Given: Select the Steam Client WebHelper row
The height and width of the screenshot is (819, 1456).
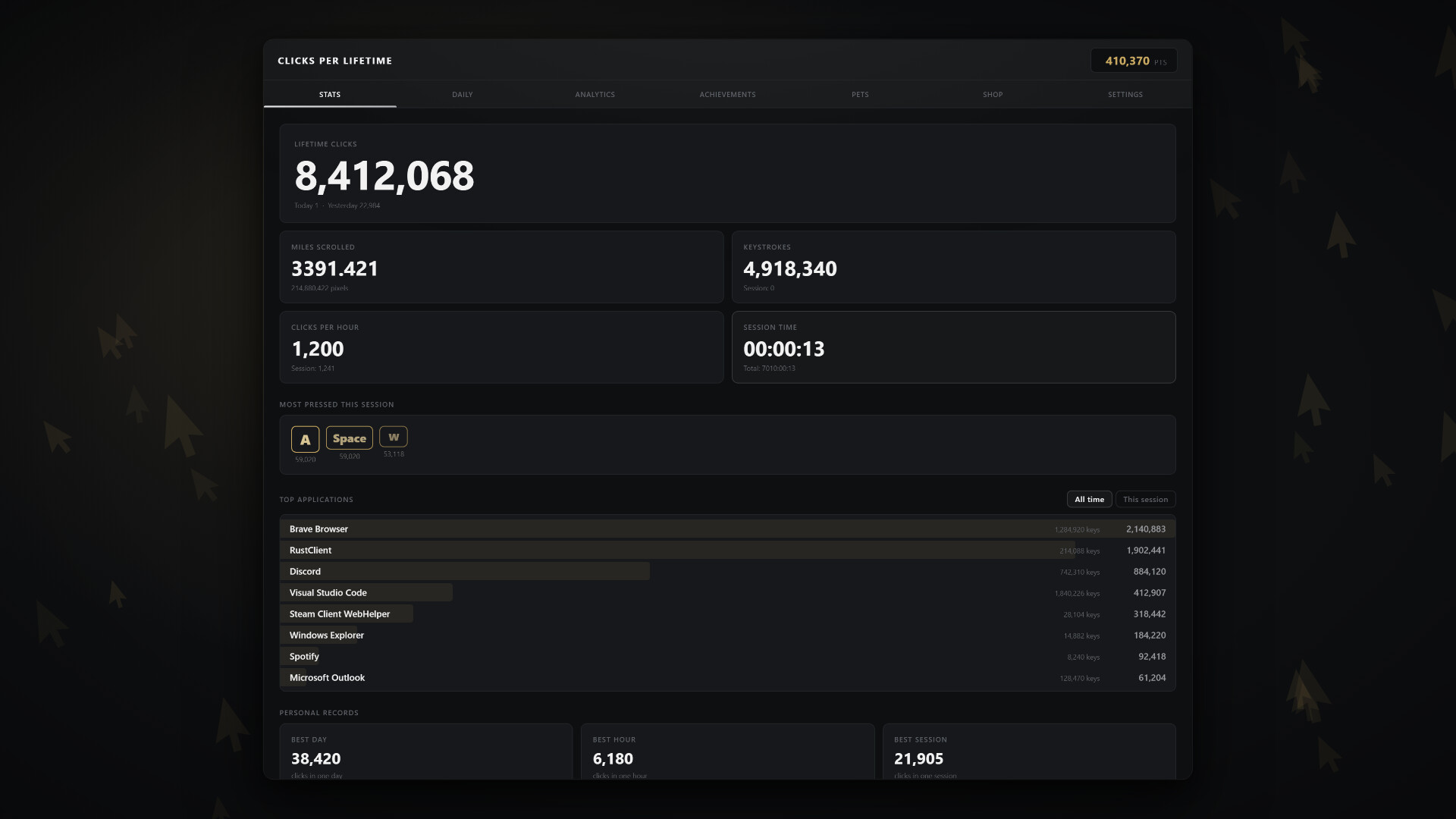Looking at the screenshot, I should click(x=727, y=613).
